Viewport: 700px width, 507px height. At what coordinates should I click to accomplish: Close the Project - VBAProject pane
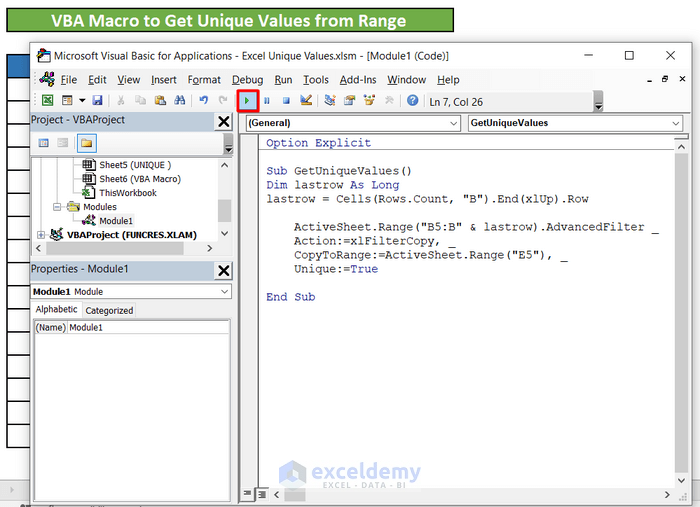224,121
